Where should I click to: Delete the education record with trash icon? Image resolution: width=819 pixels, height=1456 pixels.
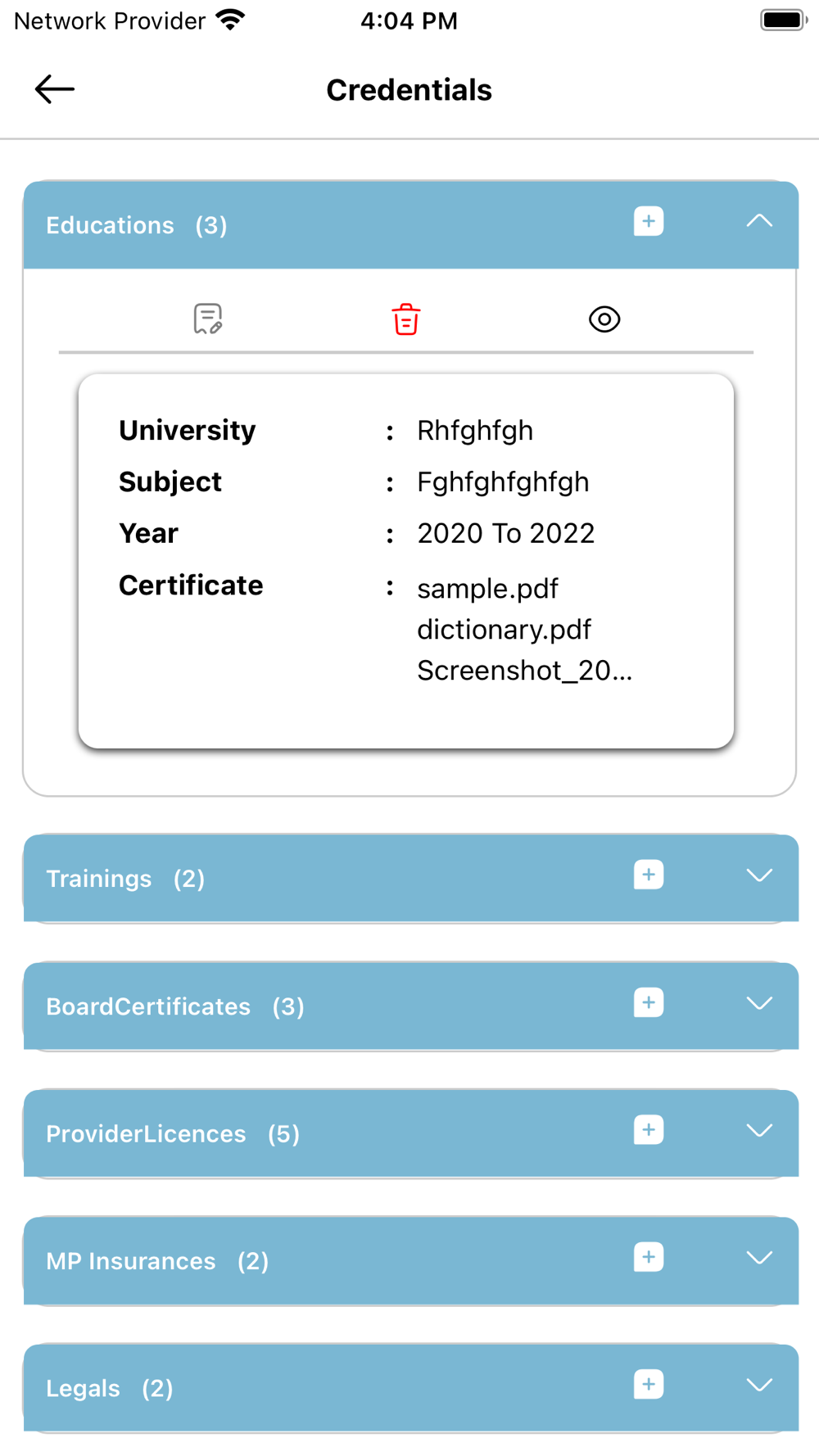pos(405,319)
